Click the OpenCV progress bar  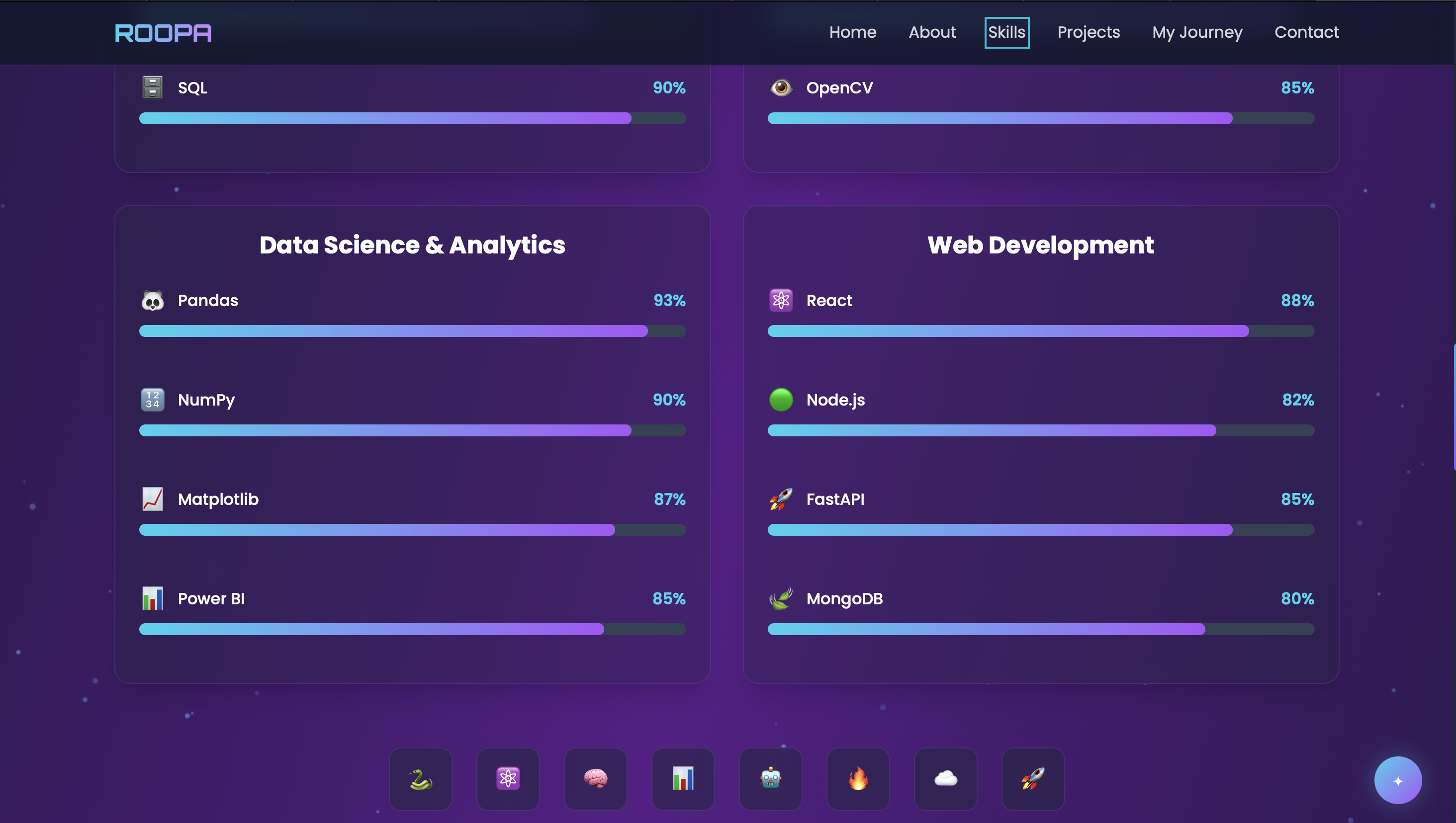1041,118
